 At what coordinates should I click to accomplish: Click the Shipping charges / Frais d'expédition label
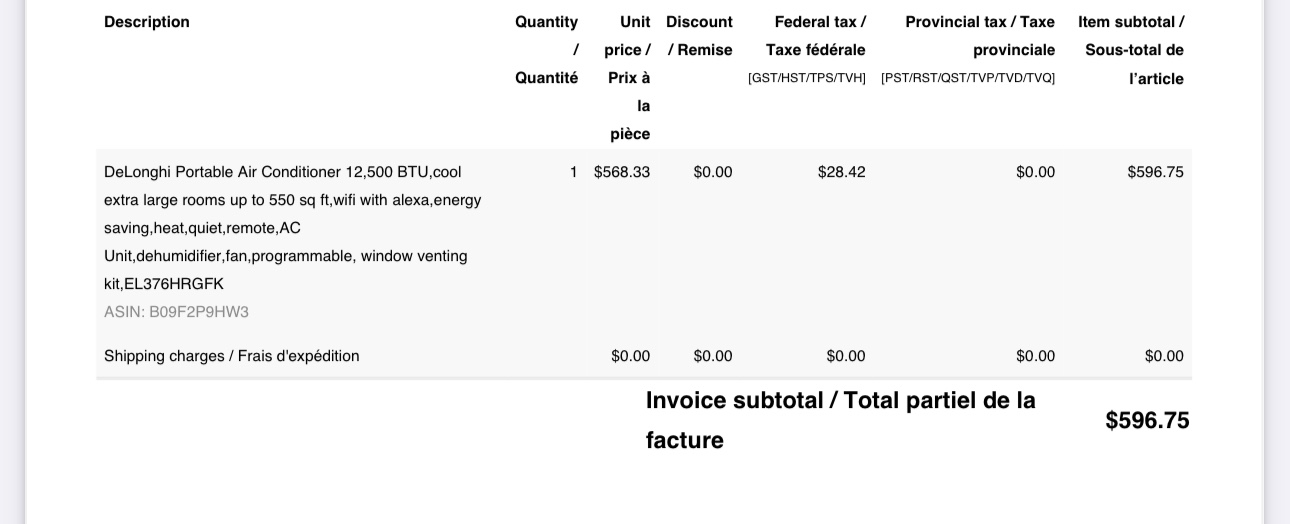point(231,356)
